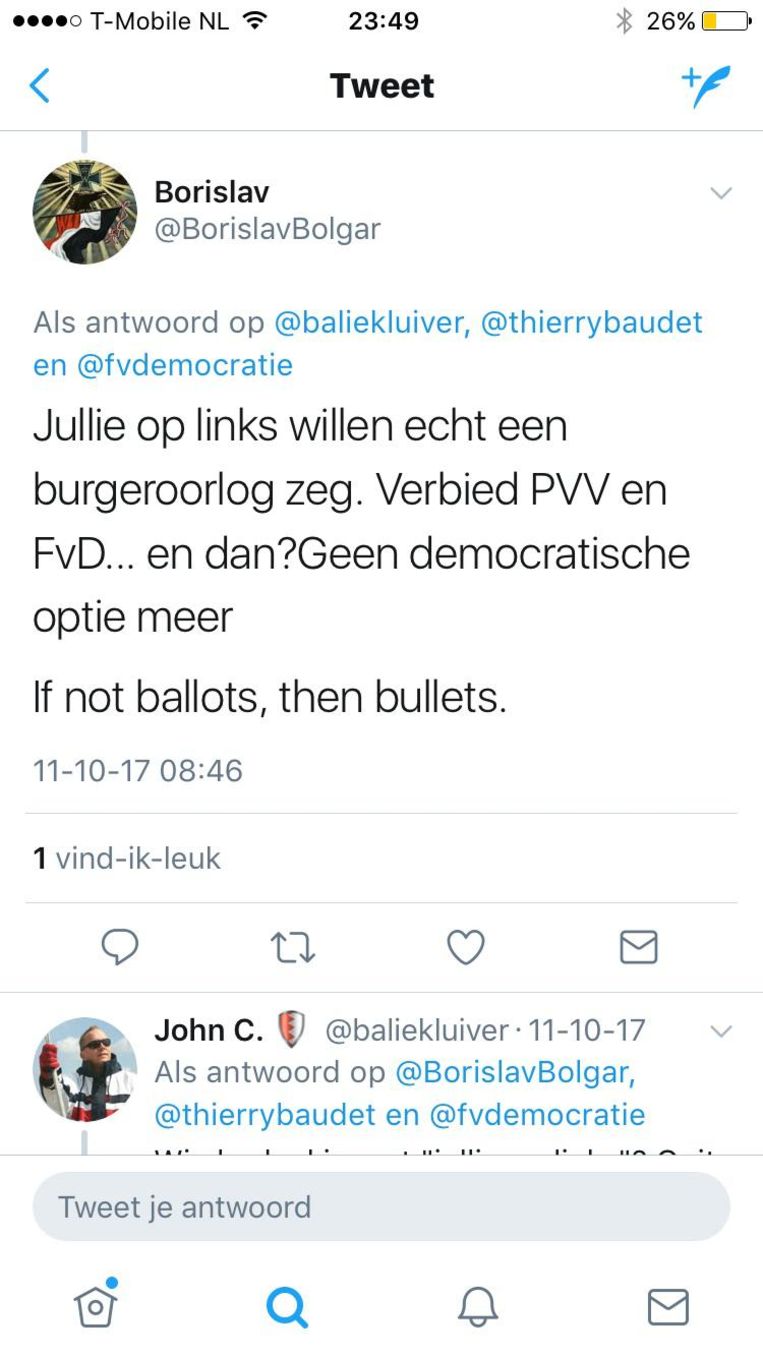The width and height of the screenshot is (763, 1357).
Task: Expand options chevron on Borislav's tweet
Action: pos(721,193)
